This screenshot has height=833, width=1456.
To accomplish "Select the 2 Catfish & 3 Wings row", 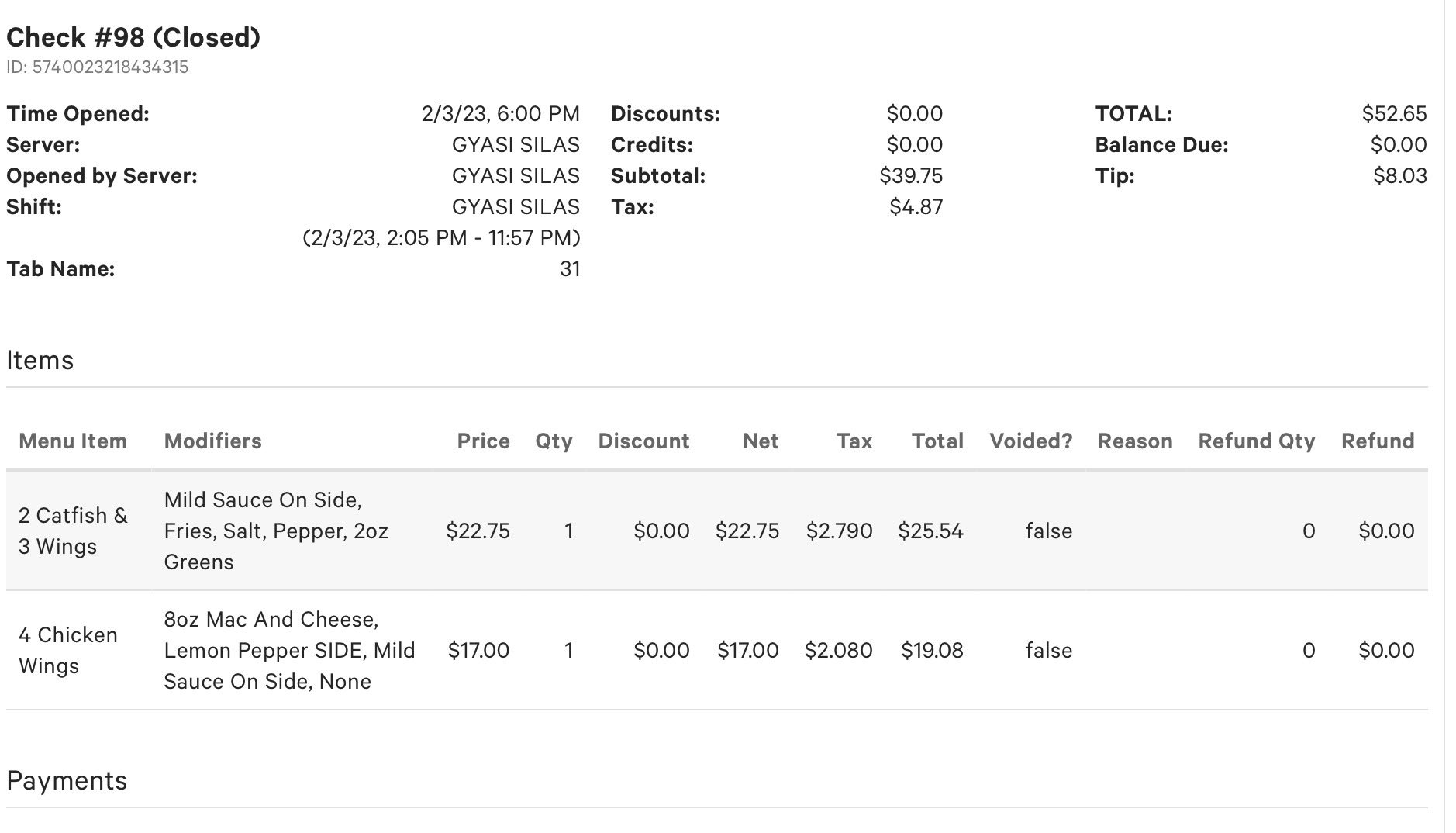I will (x=716, y=531).
